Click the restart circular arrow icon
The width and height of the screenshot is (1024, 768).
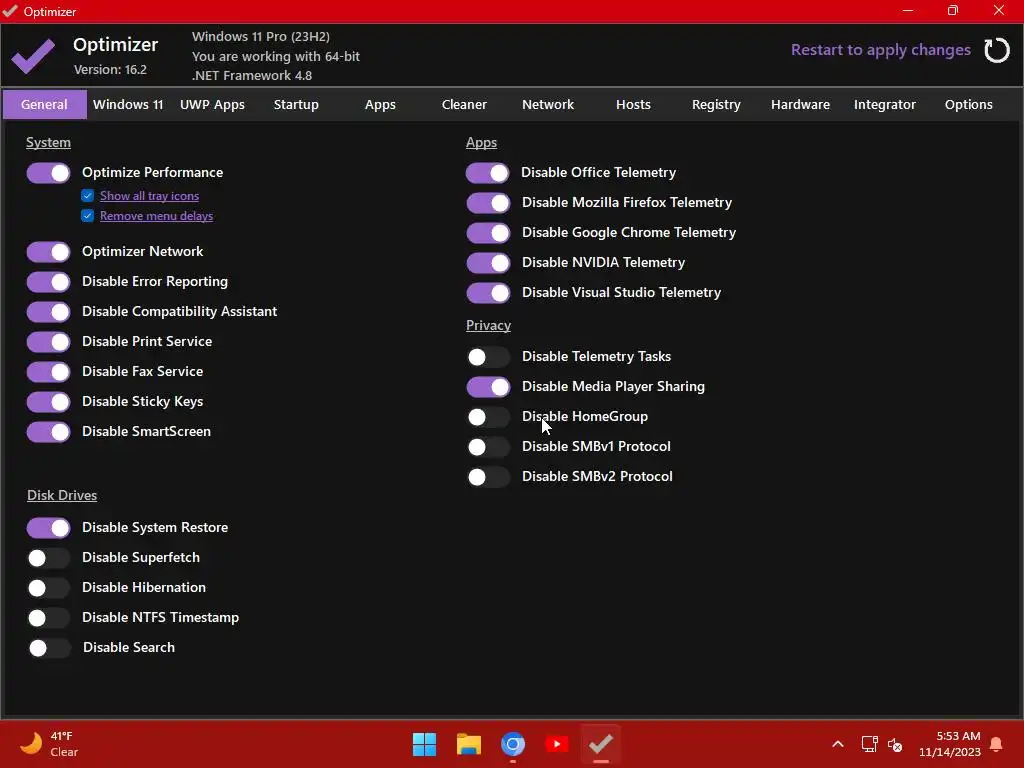(x=997, y=50)
